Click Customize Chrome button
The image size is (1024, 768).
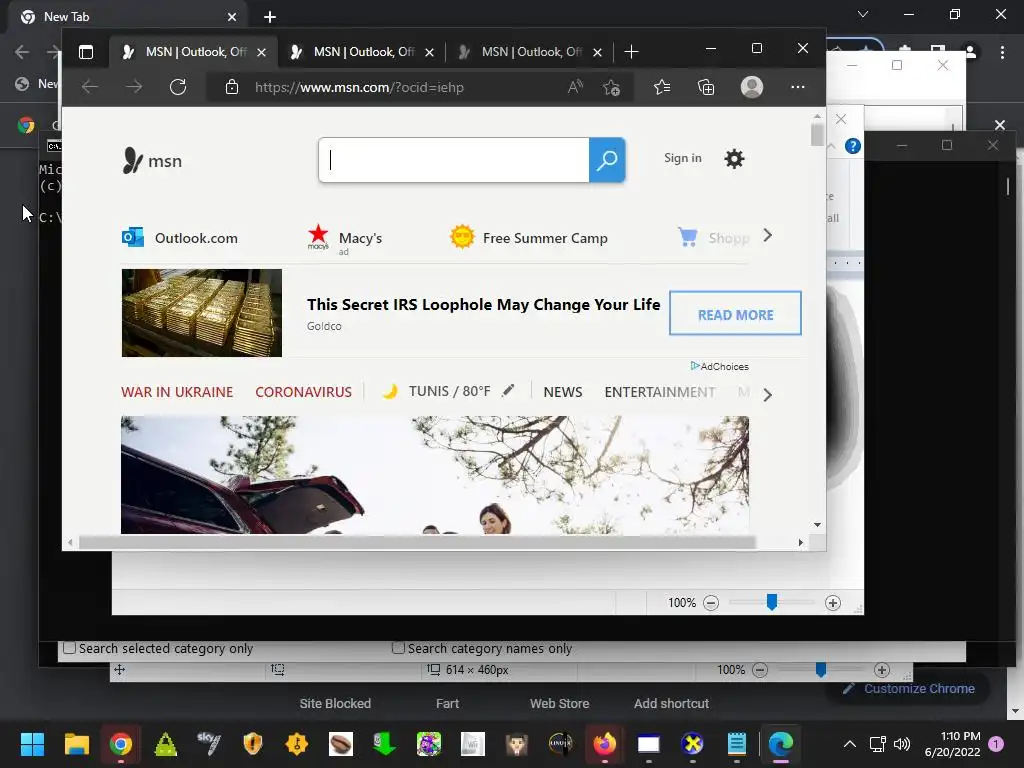coord(908,688)
